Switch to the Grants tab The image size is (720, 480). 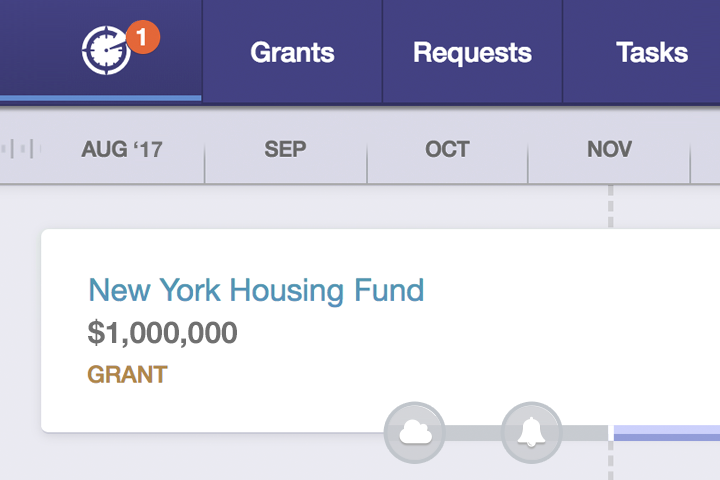(292, 52)
